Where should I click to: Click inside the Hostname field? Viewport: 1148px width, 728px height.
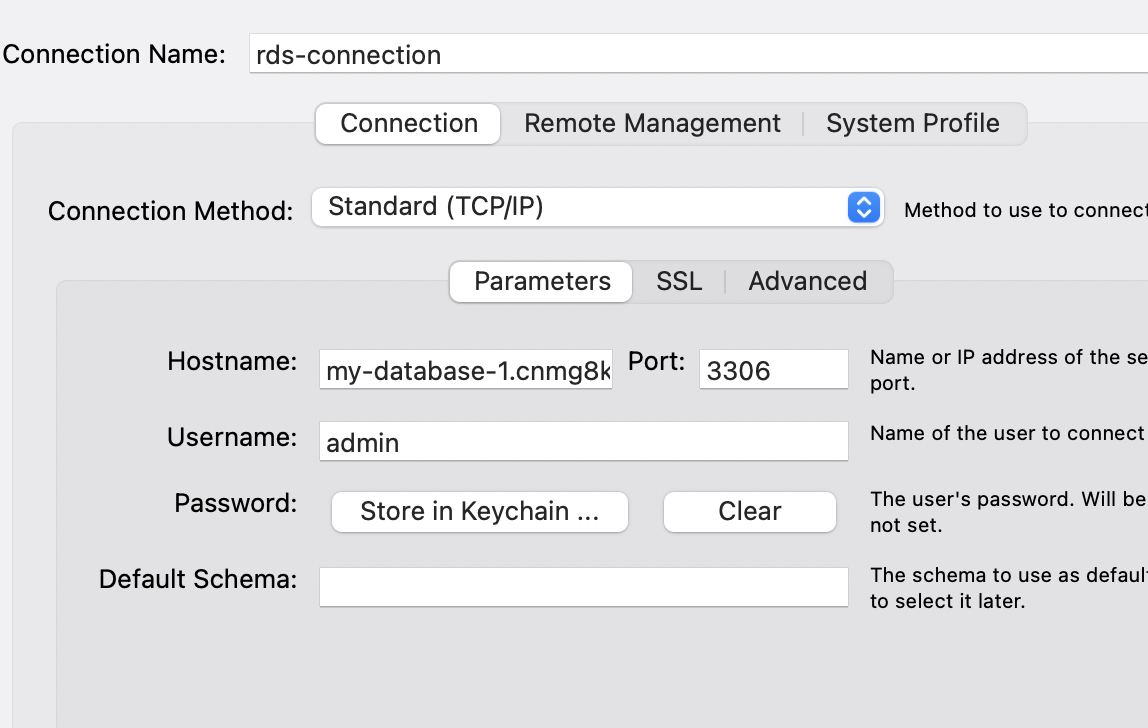(466, 371)
